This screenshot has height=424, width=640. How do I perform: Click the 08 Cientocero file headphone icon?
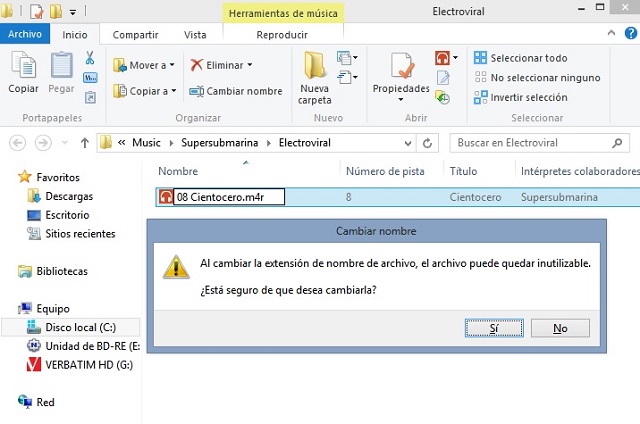click(x=165, y=197)
